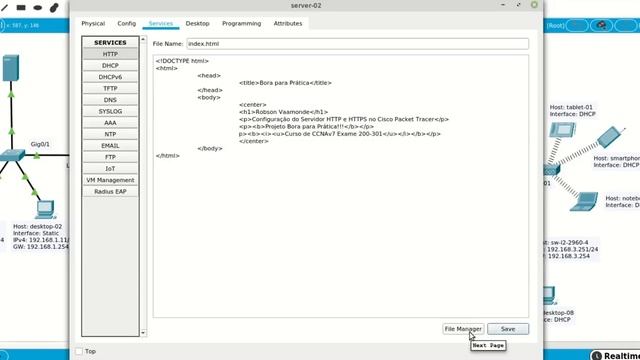
Task: Select the ellipse drawing tool
Action: pos(38,7)
